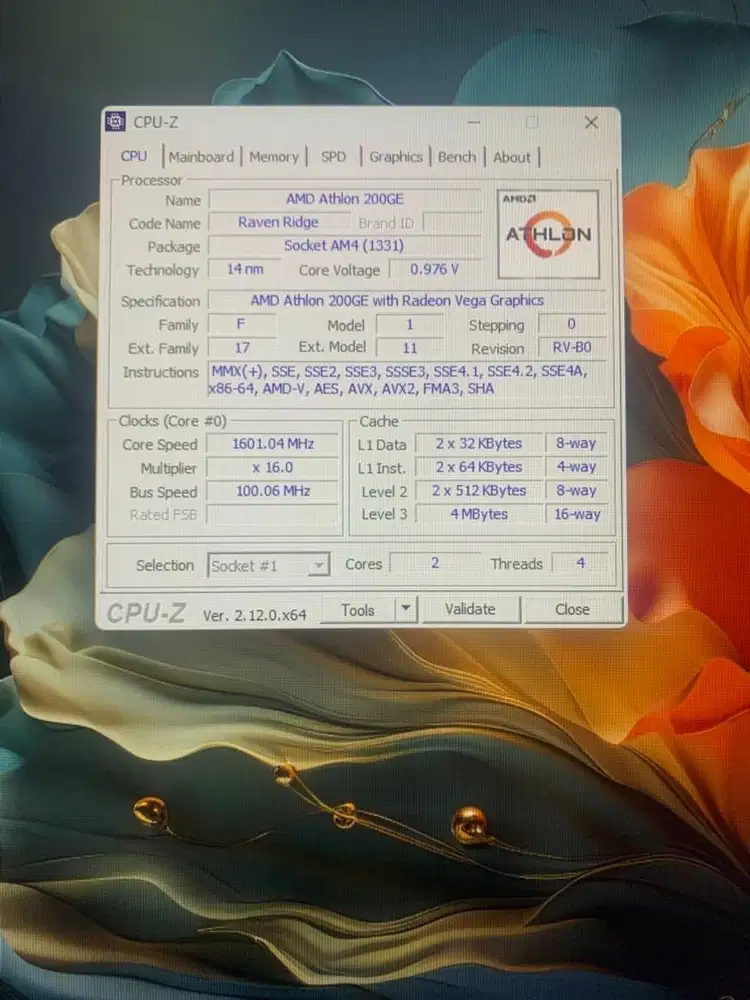Image resolution: width=750 pixels, height=1000 pixels.
Task: Click the multiplier value x 16.0
Action: [x=272, y=467]
